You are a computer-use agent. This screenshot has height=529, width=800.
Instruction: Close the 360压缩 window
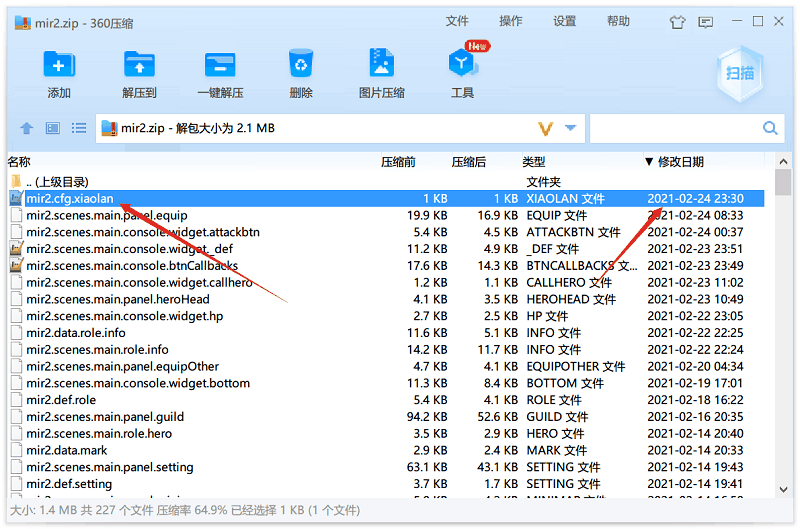coord(779,21)
